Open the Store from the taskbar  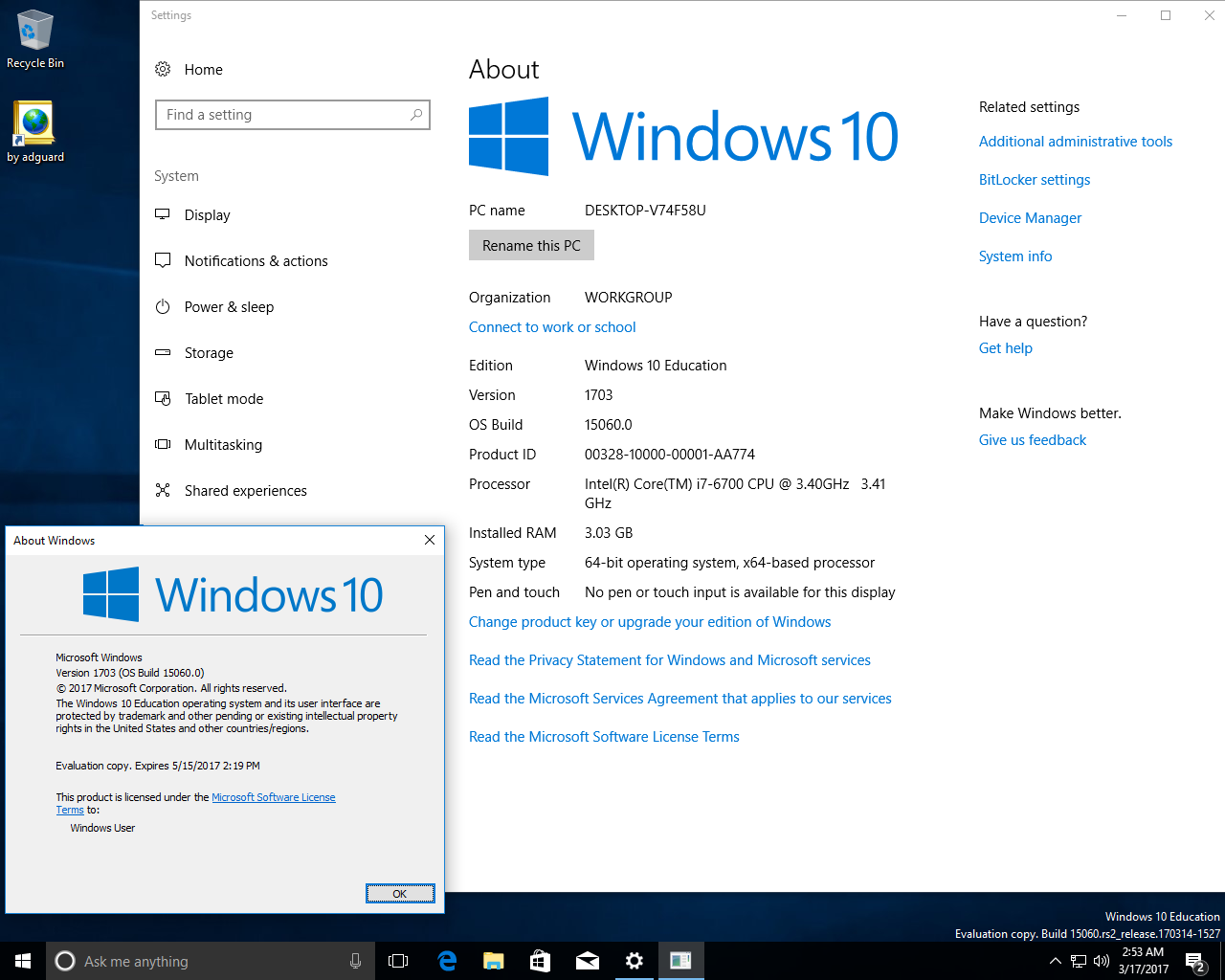[x=541, y=961]
